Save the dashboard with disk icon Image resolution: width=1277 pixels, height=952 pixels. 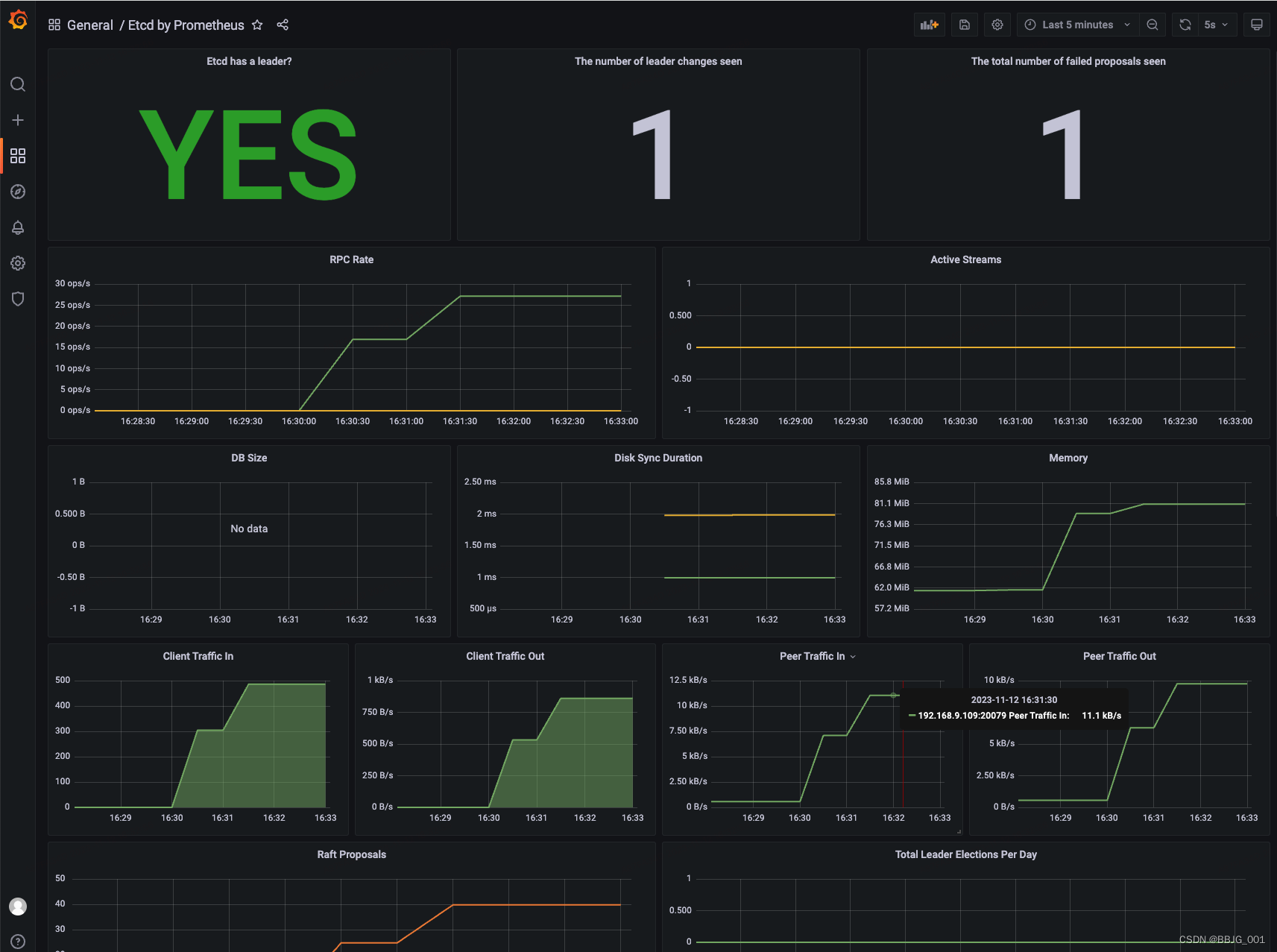click(964, 25)
